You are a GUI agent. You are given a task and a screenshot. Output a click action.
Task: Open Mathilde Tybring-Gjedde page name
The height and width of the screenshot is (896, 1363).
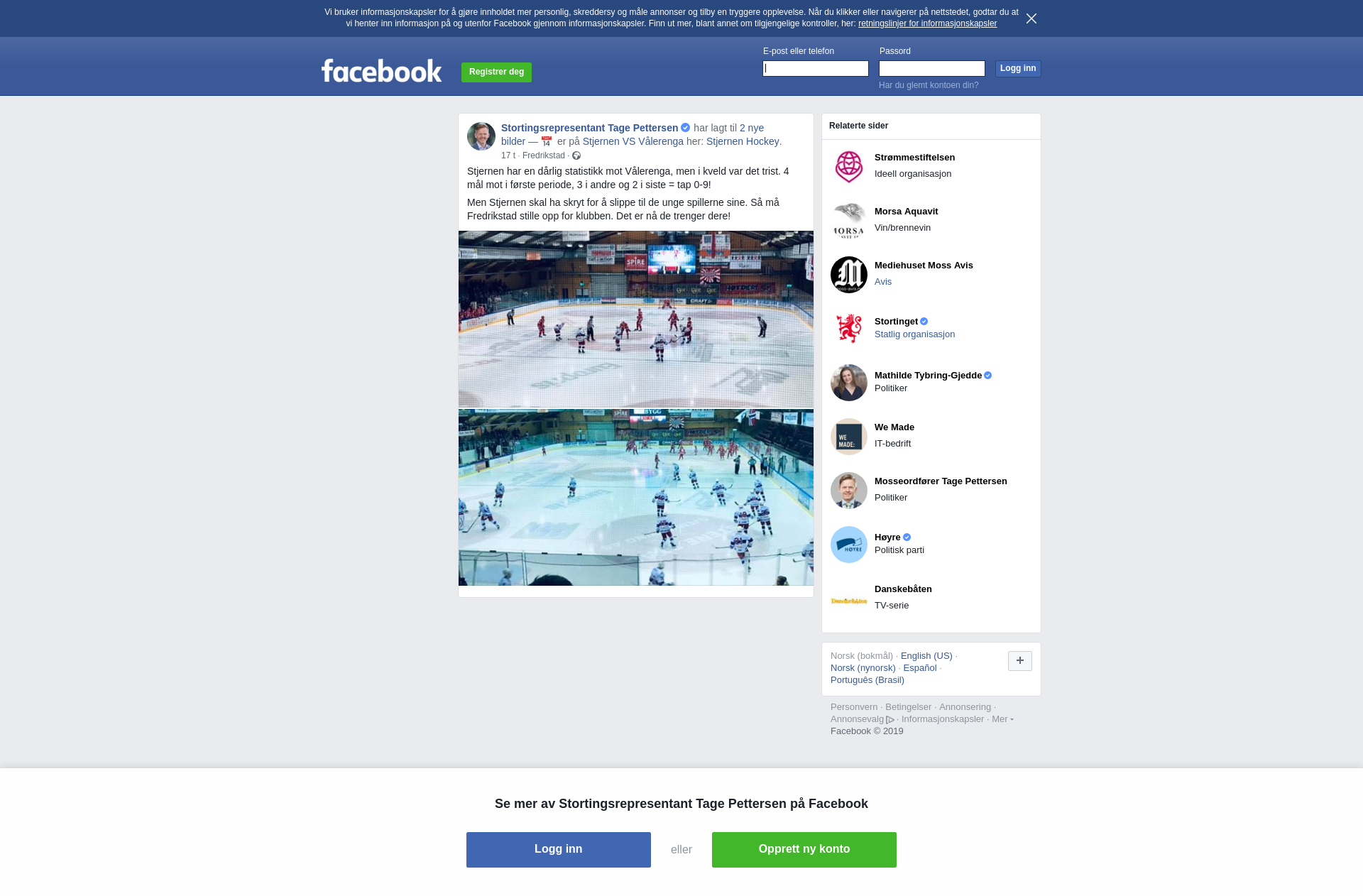click(x=928, y=376)
